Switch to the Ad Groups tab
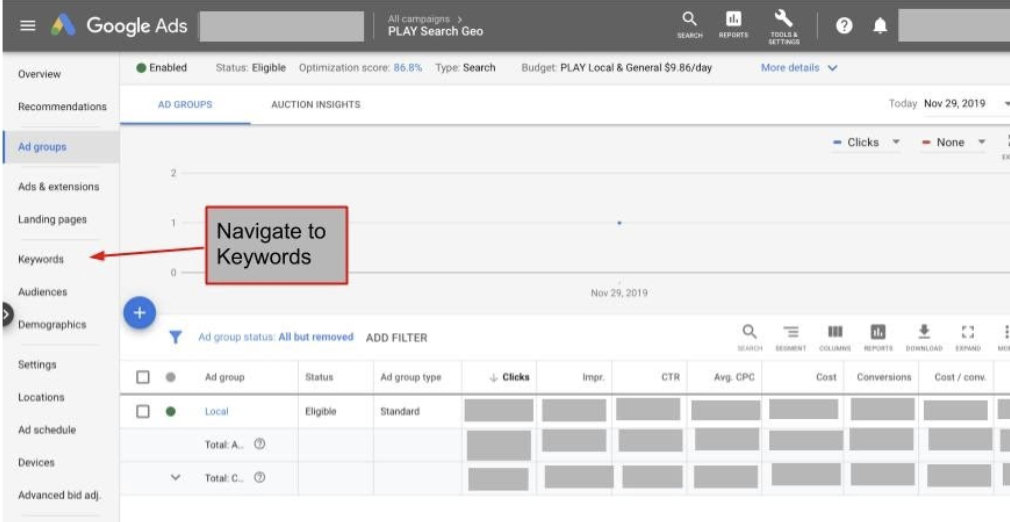The width and height of the screenshot is (1010, 522). pyautogui.click(x=185, y=104)
